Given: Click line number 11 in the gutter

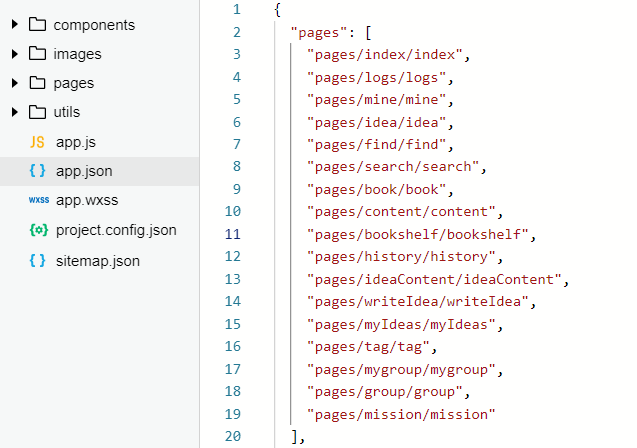Looking at the screenshot, I should point(232,234).
